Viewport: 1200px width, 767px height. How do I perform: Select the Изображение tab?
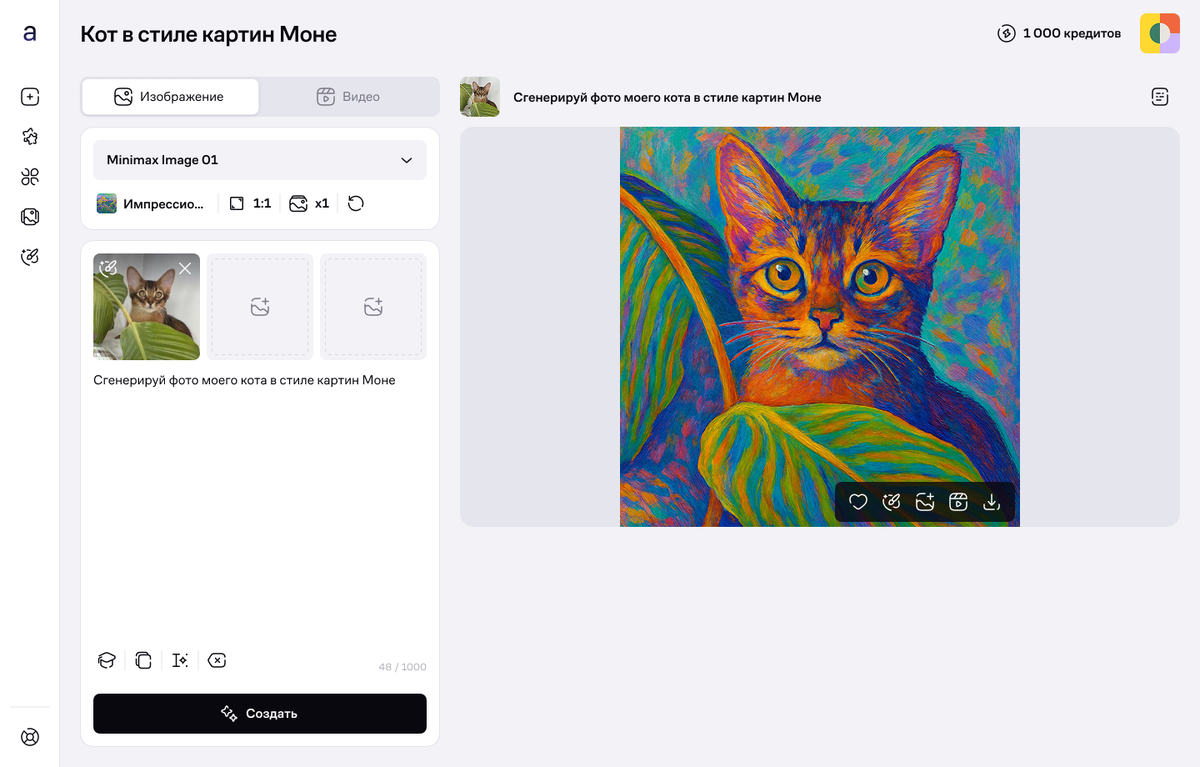(170, 96)
